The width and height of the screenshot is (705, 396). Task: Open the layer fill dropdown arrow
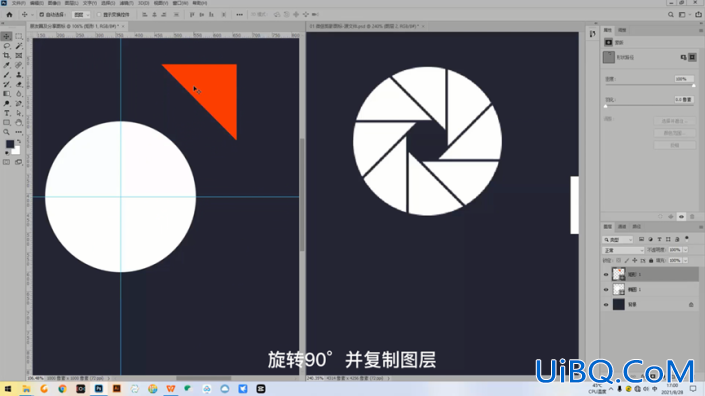pyautogui.click(x=685, y=261)
